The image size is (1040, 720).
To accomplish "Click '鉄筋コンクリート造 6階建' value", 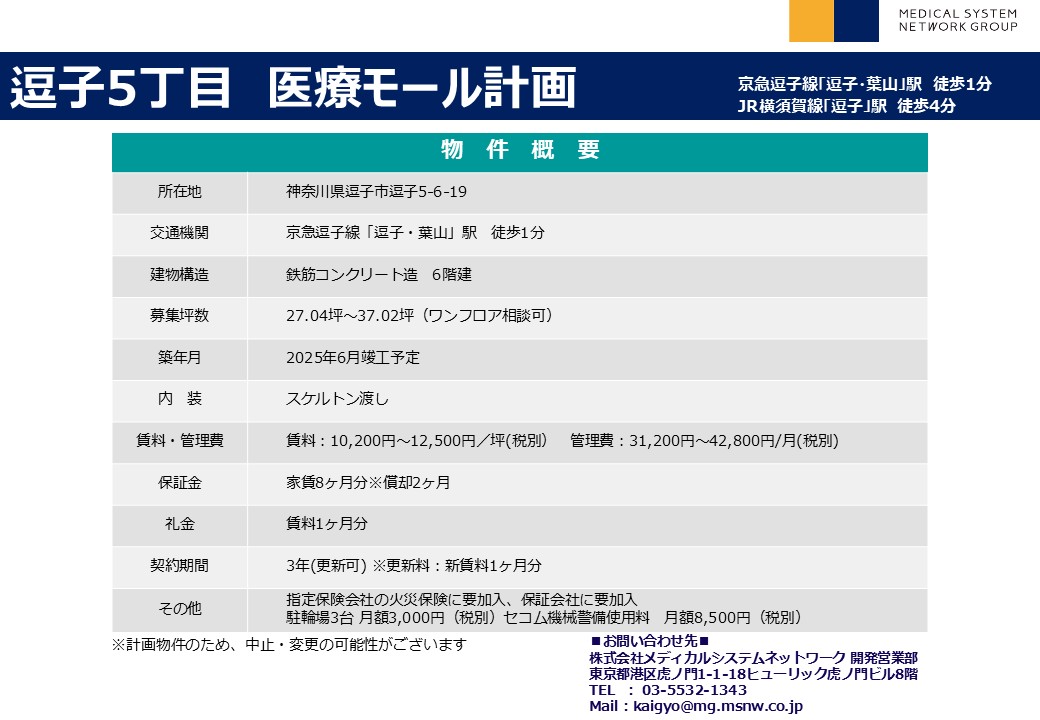I will [x=379, y=274].
